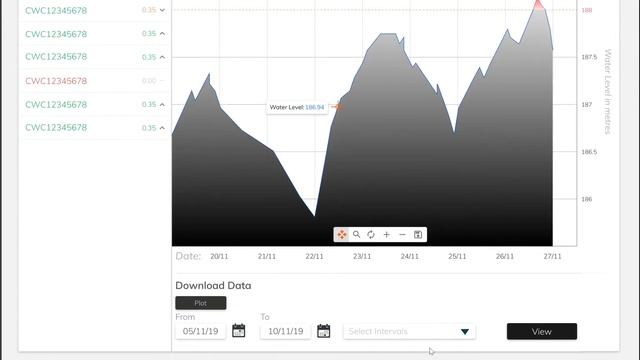
Task: Click the down chevron beside orange 0.35
Action: coord(162,10)
